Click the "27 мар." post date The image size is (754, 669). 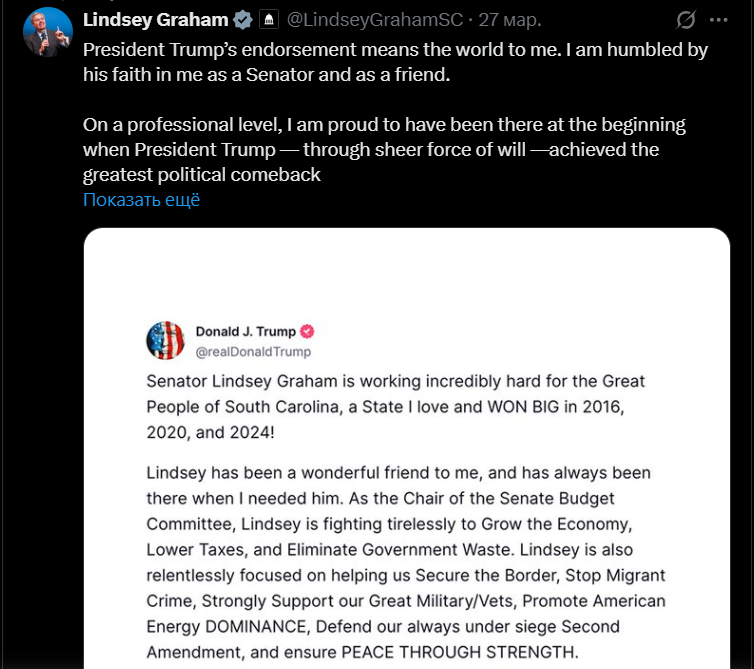510,20
